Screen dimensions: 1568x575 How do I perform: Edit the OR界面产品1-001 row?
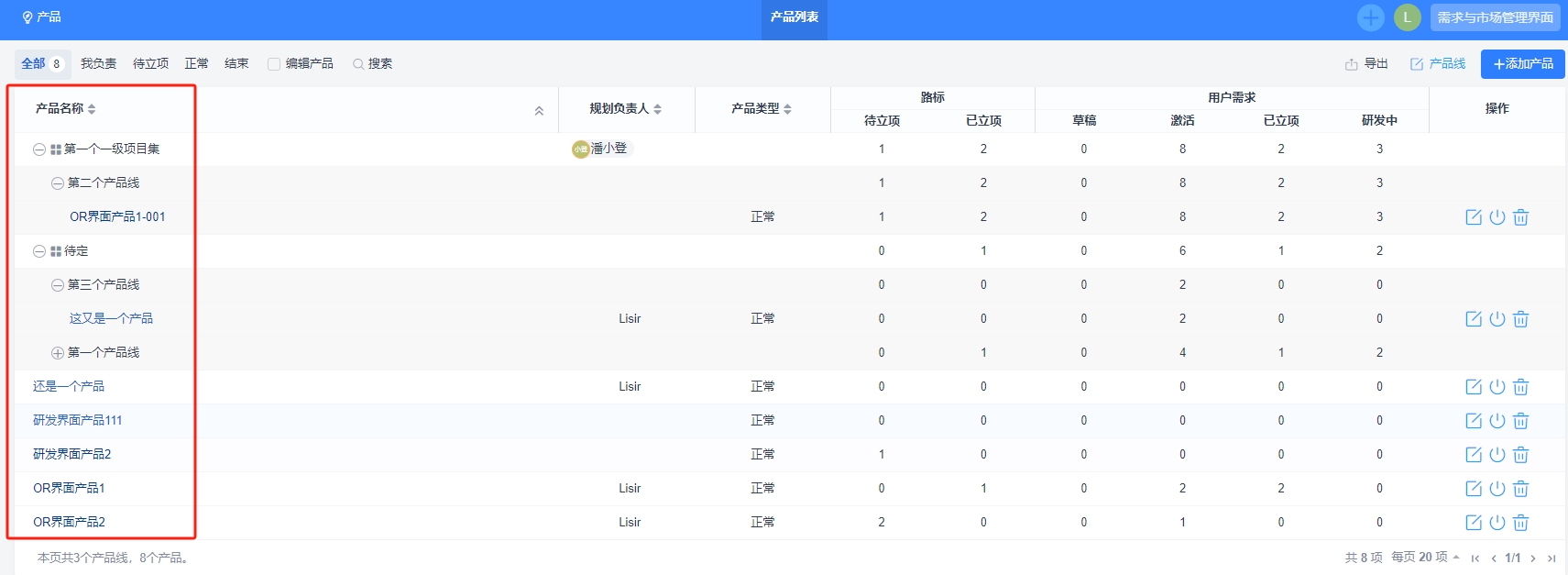[x=1474, y=217]
